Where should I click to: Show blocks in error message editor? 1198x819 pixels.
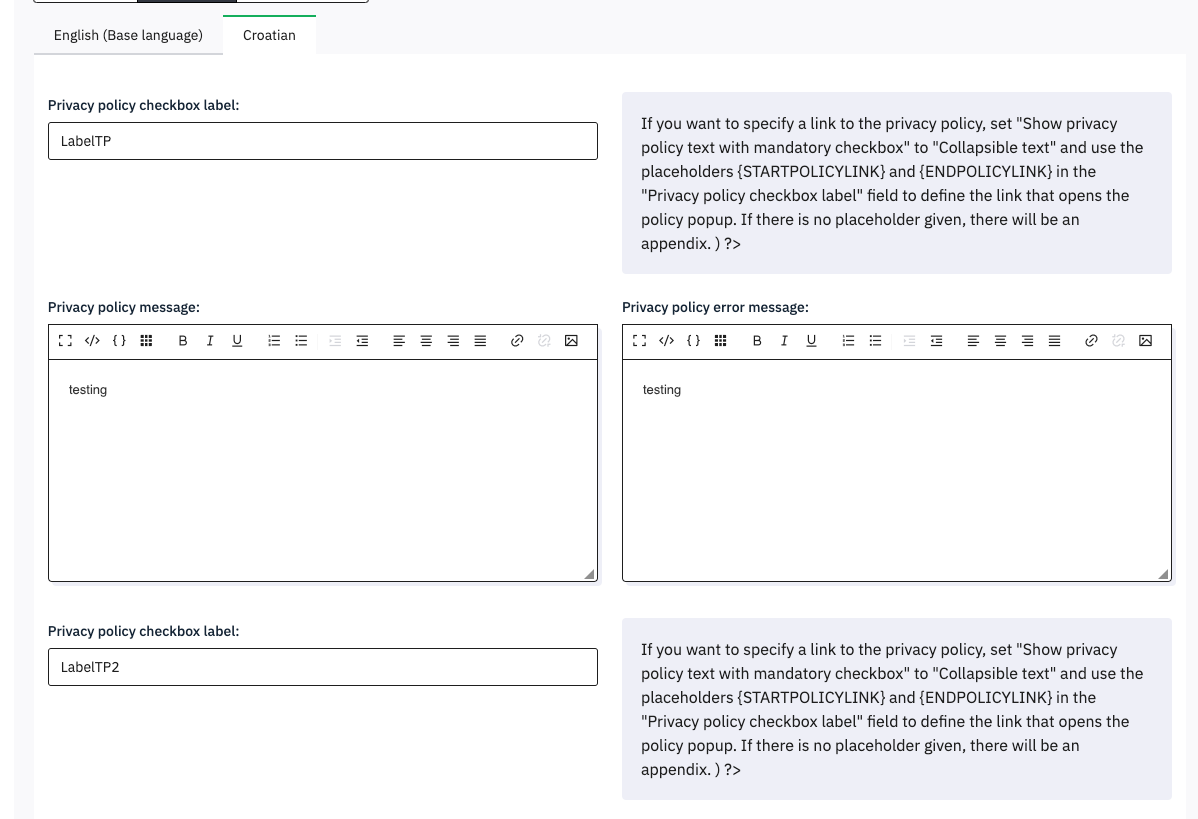tap(720, 341)
